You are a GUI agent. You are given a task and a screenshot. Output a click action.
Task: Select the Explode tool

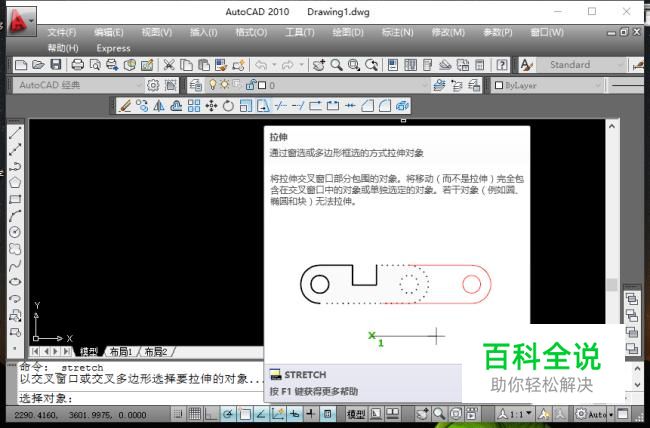point(402,106)
